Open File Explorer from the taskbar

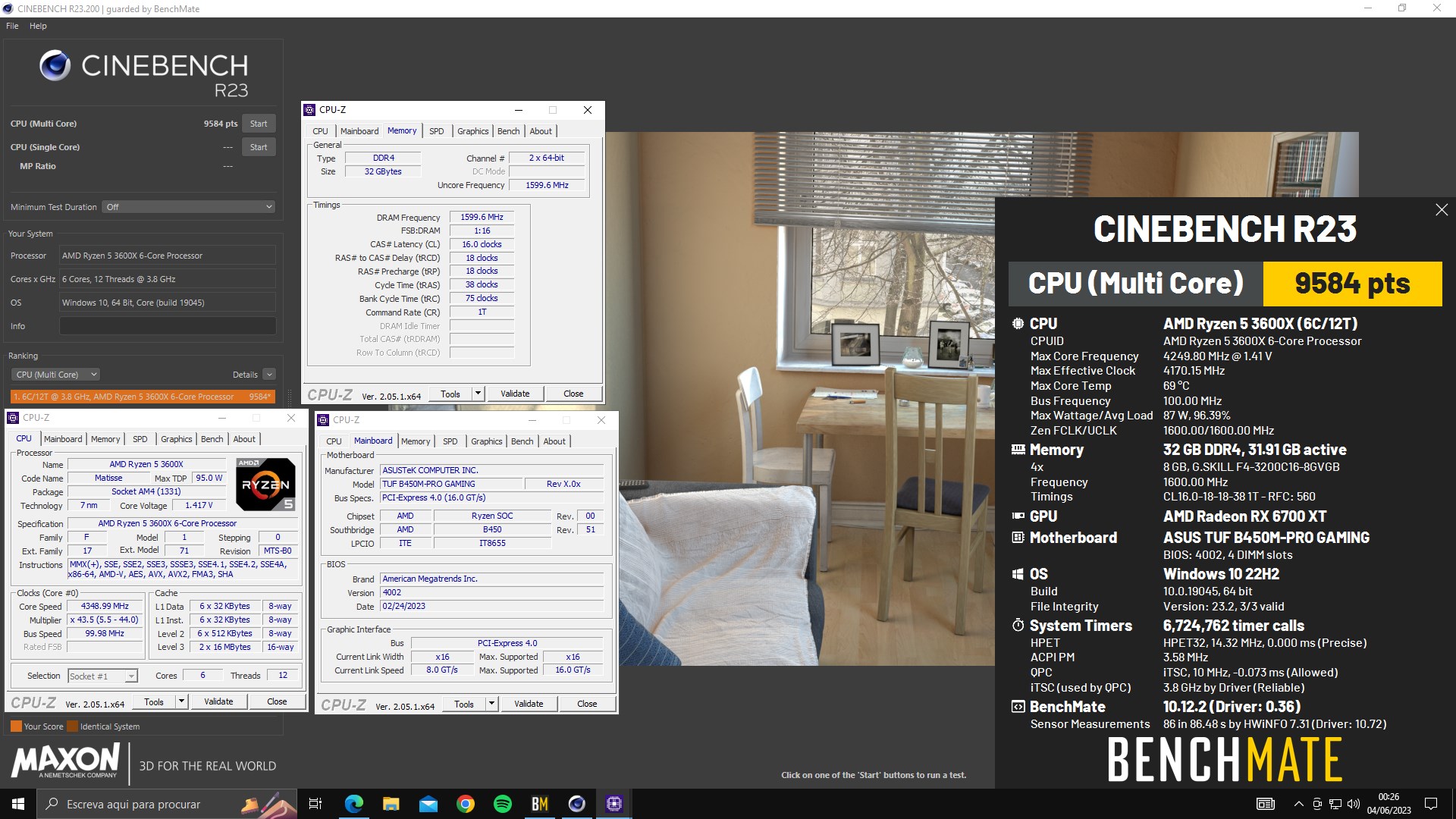point(391,804)
